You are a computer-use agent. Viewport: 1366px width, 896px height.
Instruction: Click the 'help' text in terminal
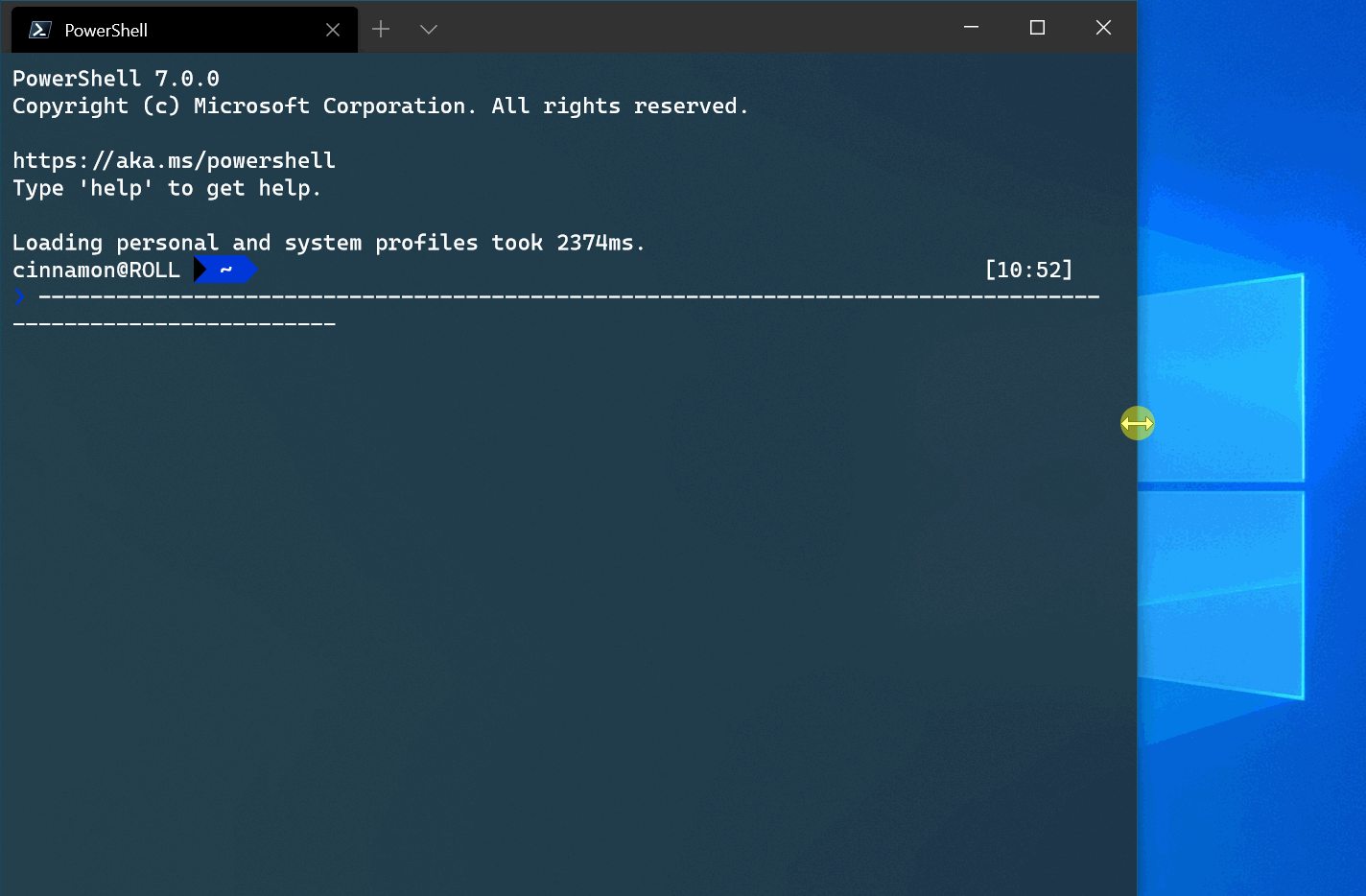tap(115, 188)
